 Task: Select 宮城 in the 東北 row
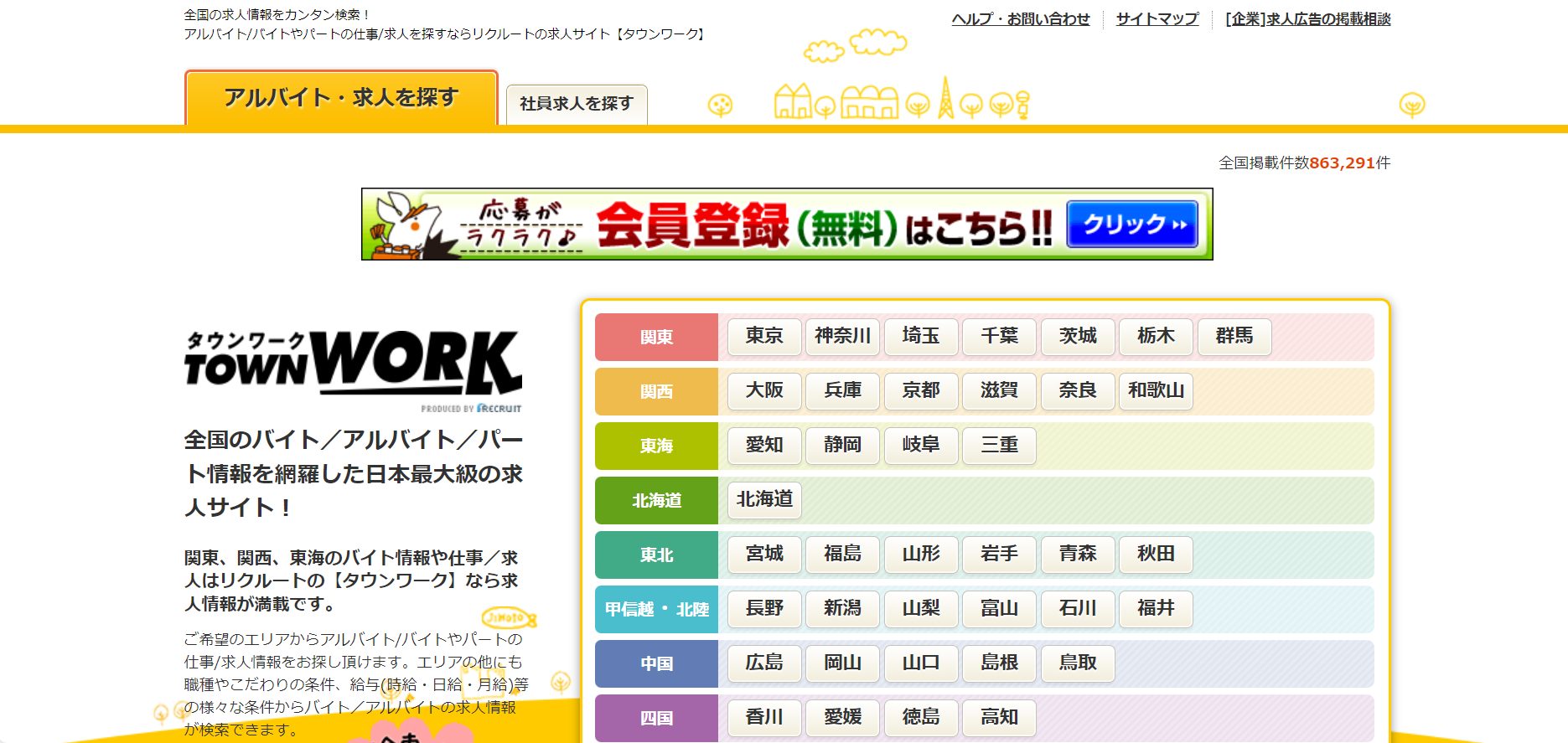pyautogui.click(x=764, y=555)
